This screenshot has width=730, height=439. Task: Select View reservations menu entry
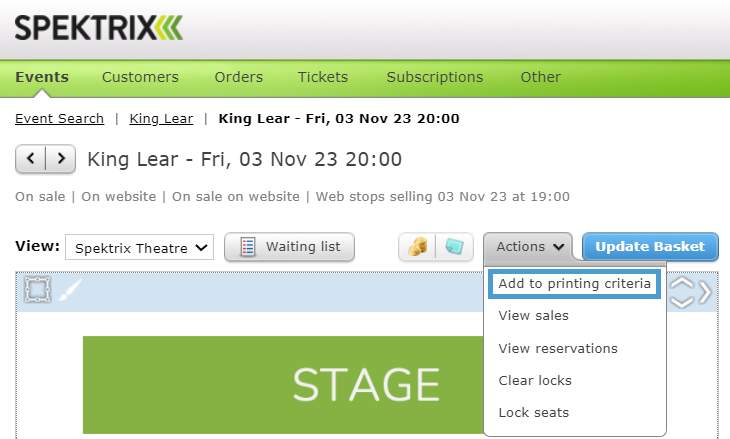(558, 348)
